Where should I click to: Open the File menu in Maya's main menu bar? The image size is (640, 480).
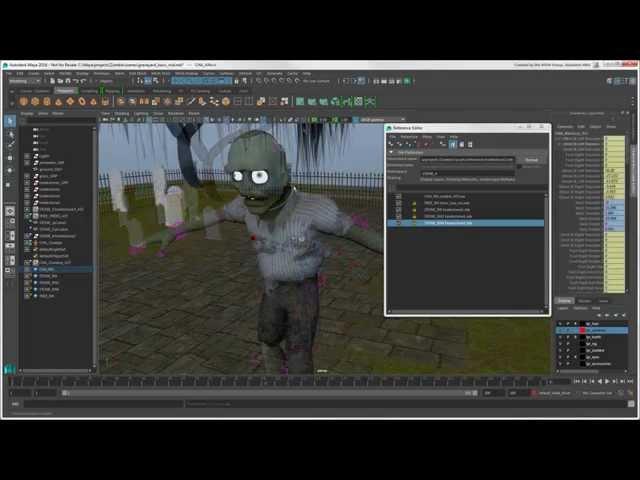coord(9,73)
